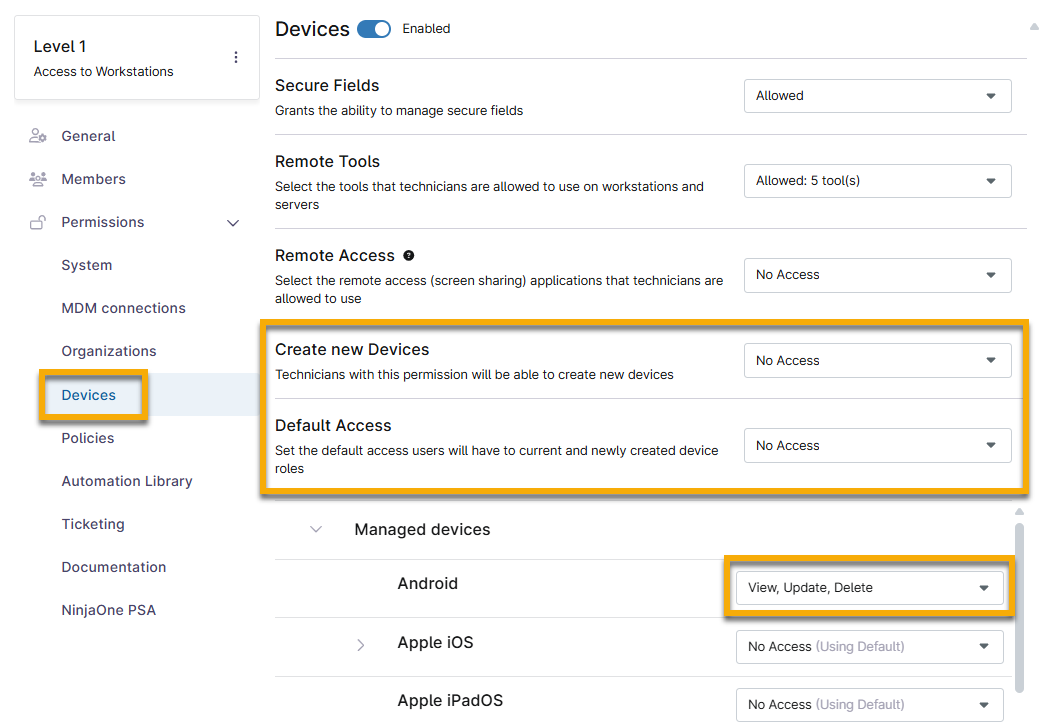Click the General person icon in sidebar

click(x=38, y=136)
